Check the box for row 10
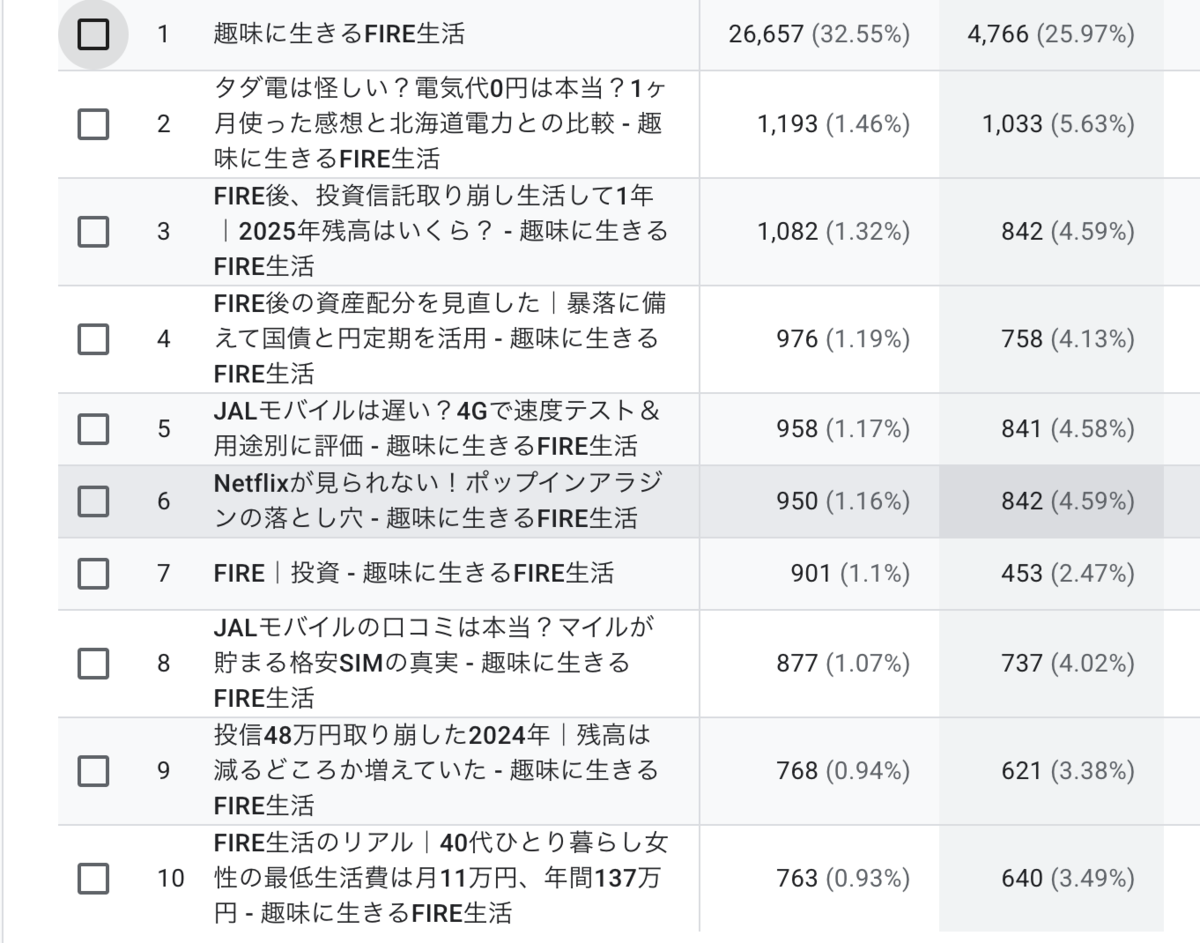1200x943 pixels. point(93,879)
